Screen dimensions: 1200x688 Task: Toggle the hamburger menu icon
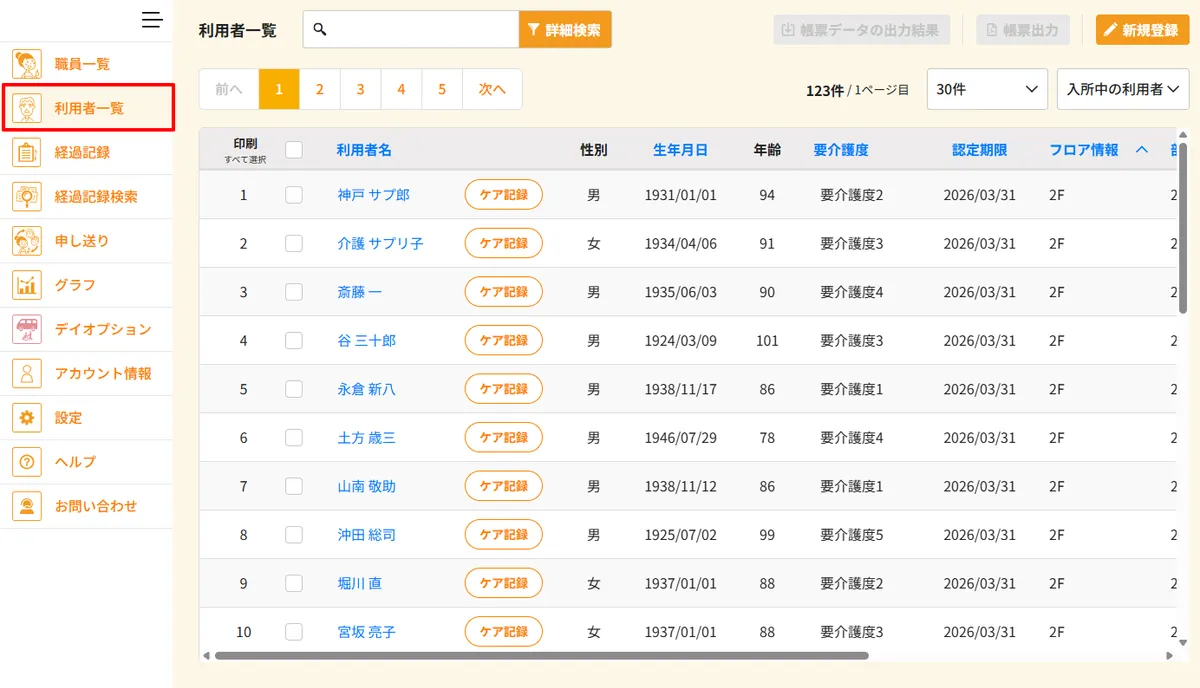[152, 20]
